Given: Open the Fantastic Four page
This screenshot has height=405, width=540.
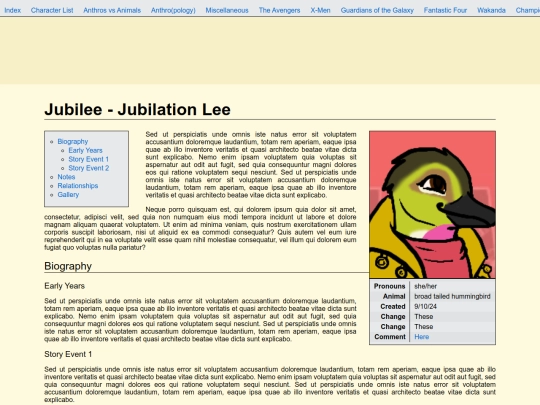Looking at the screenshot, I should (x=445, y=10).
